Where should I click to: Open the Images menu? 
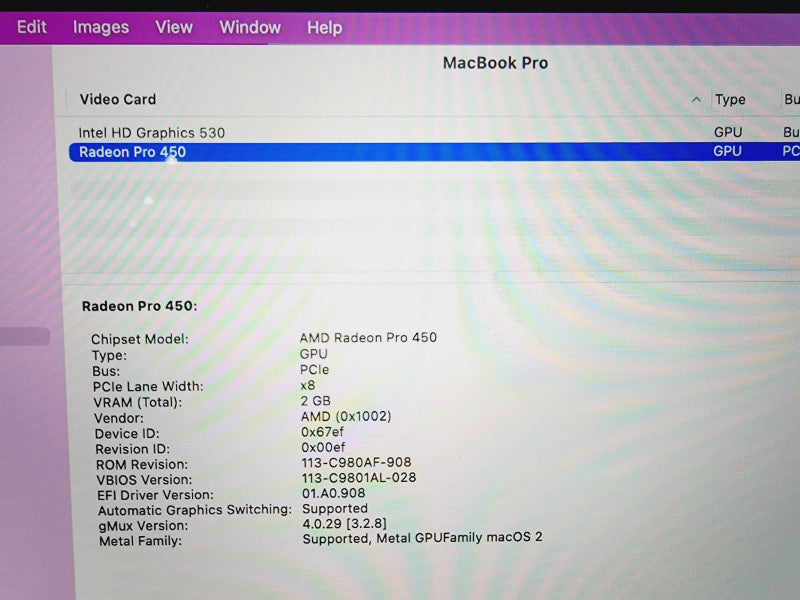(101, 27)
